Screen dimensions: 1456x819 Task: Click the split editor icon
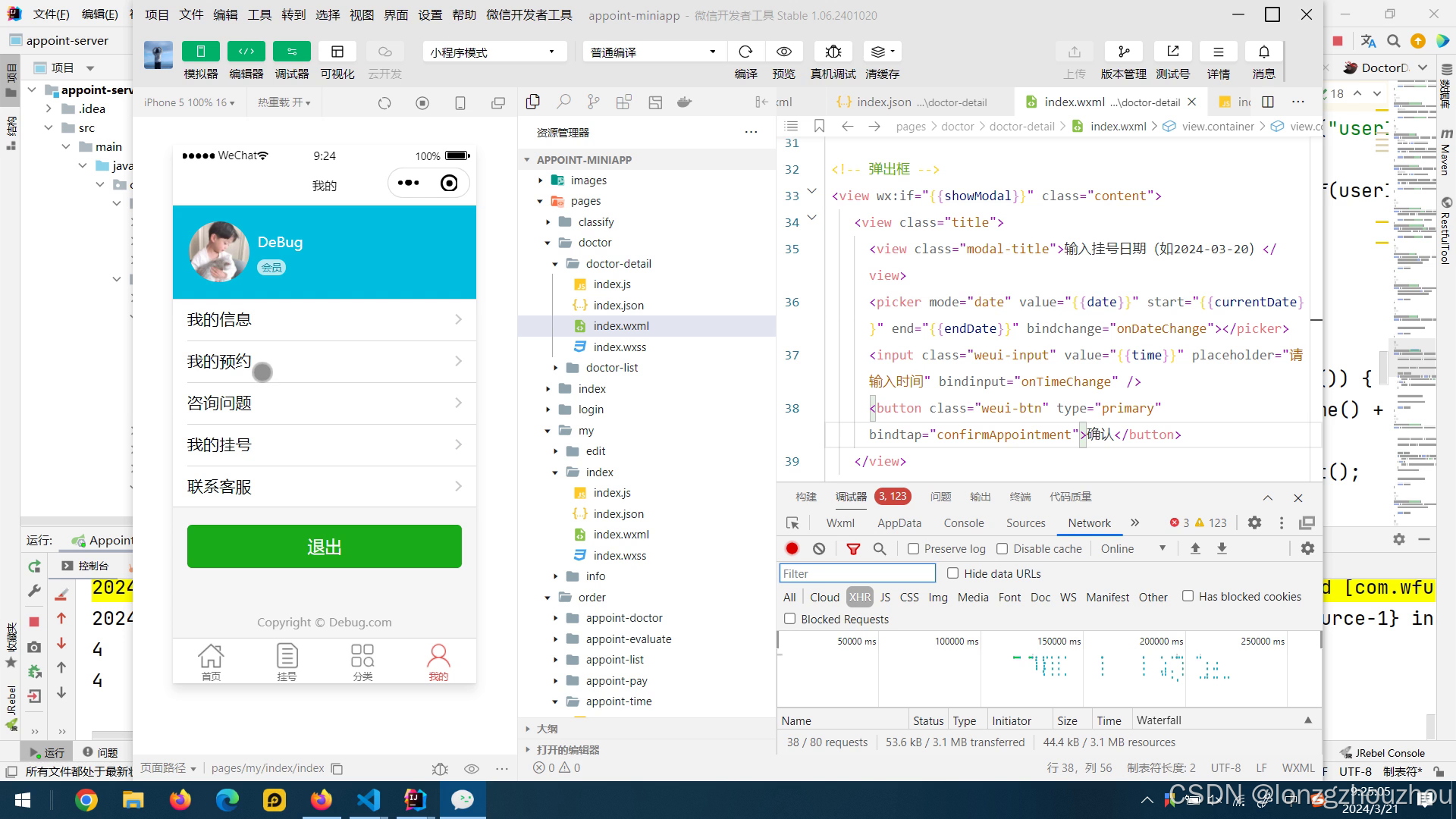(1268, 102)
